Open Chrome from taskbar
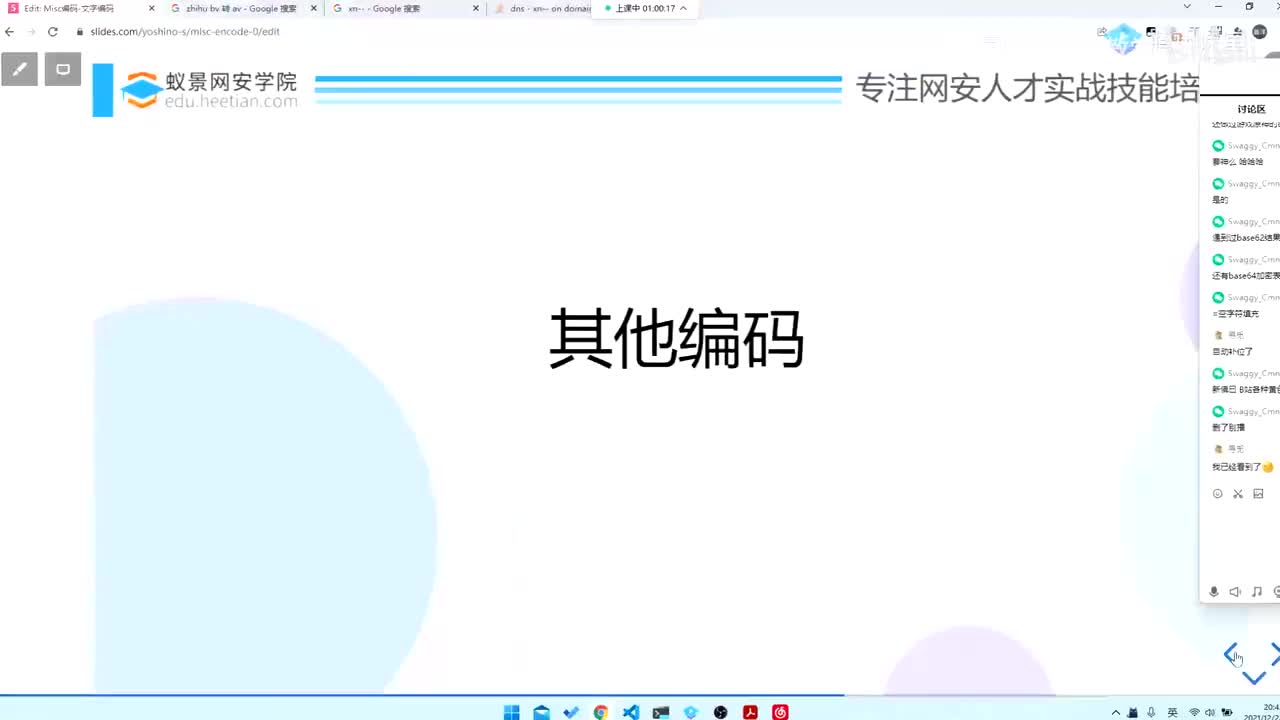Image resolution: width=1280 pixels, height=720 pixels. click(x=600, y=712)
